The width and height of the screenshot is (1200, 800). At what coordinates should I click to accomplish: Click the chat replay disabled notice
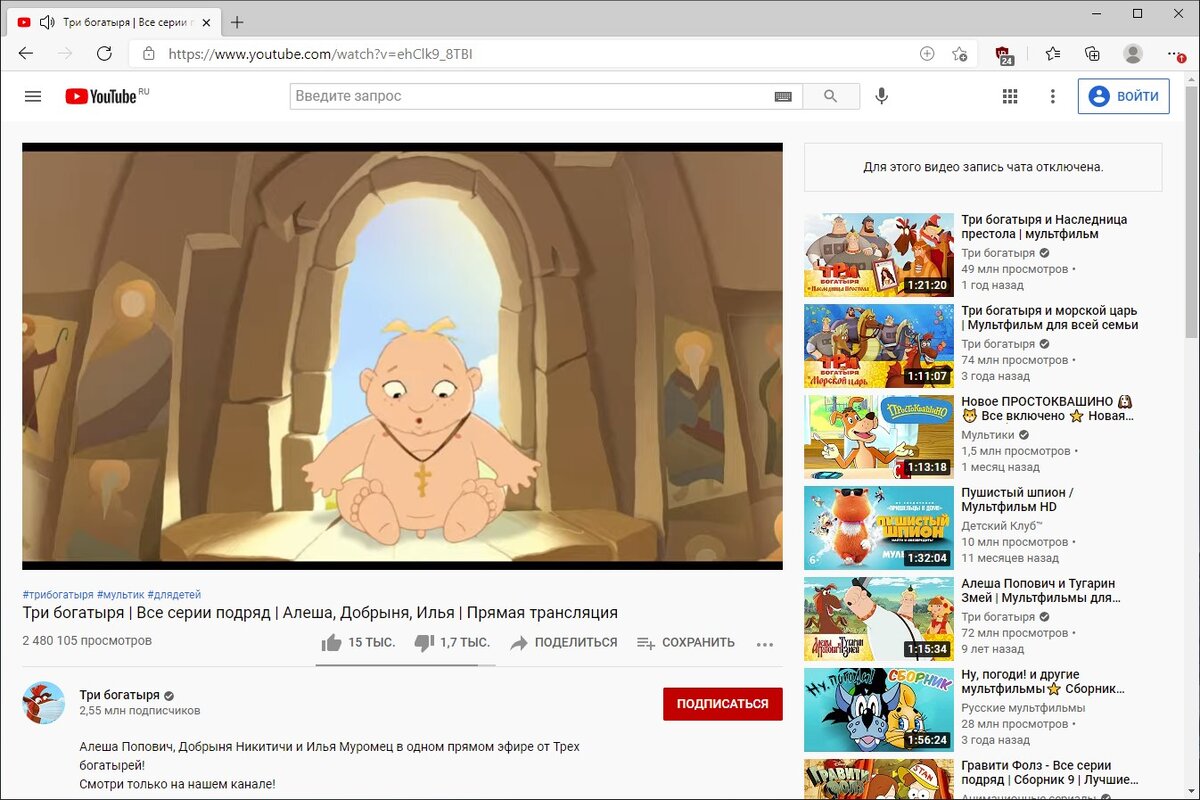point(983,167)
